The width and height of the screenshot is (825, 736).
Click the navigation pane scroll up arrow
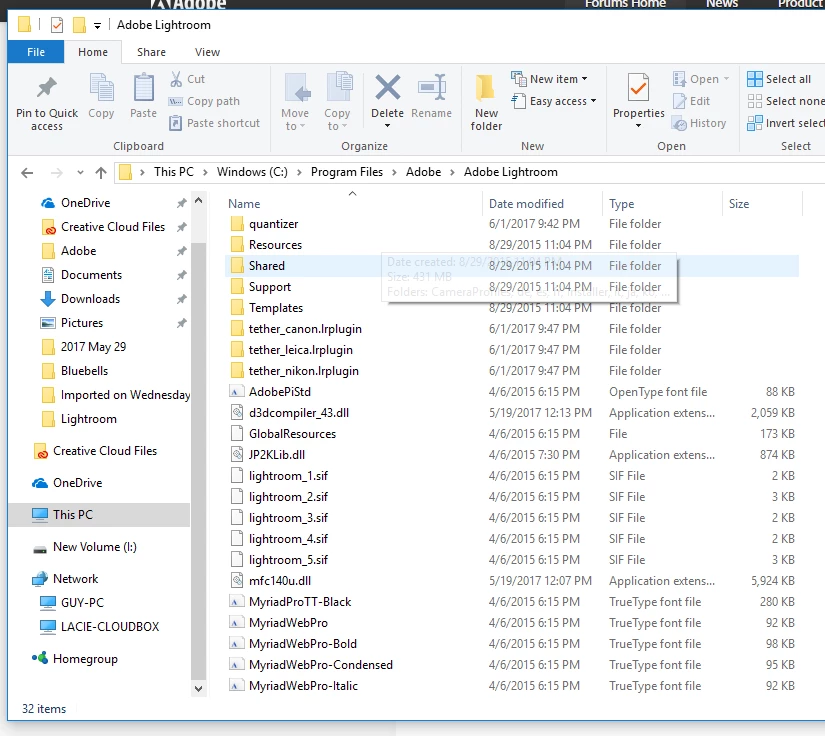point(198,200)
